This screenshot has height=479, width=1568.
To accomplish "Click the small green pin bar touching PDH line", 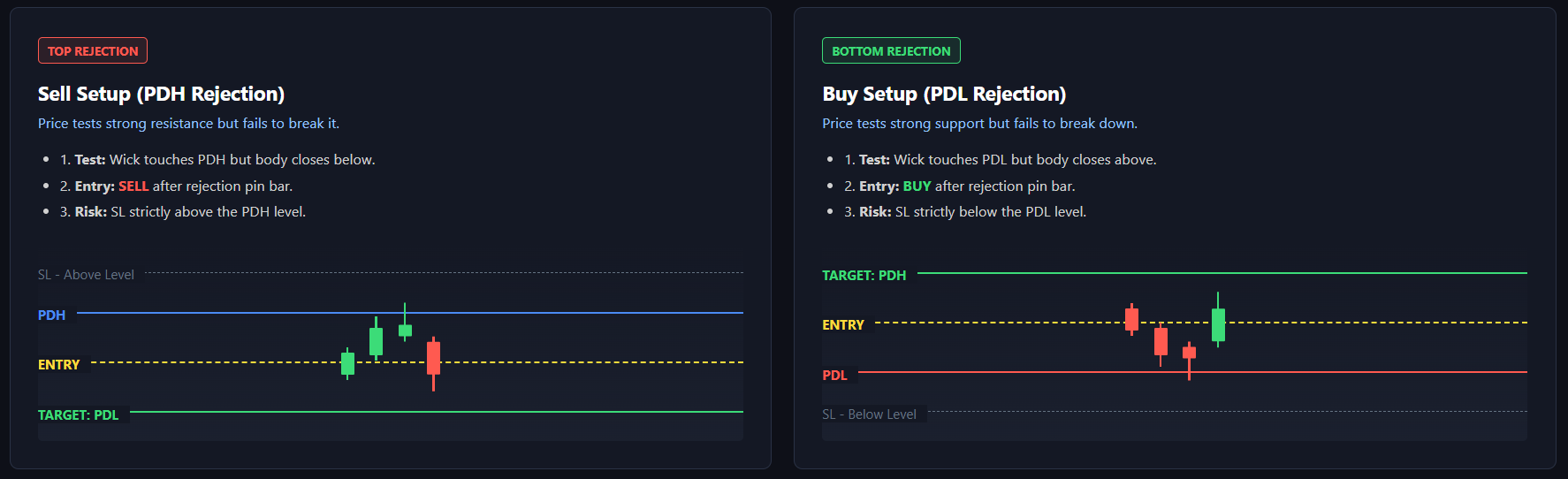I will pos(405,330).
